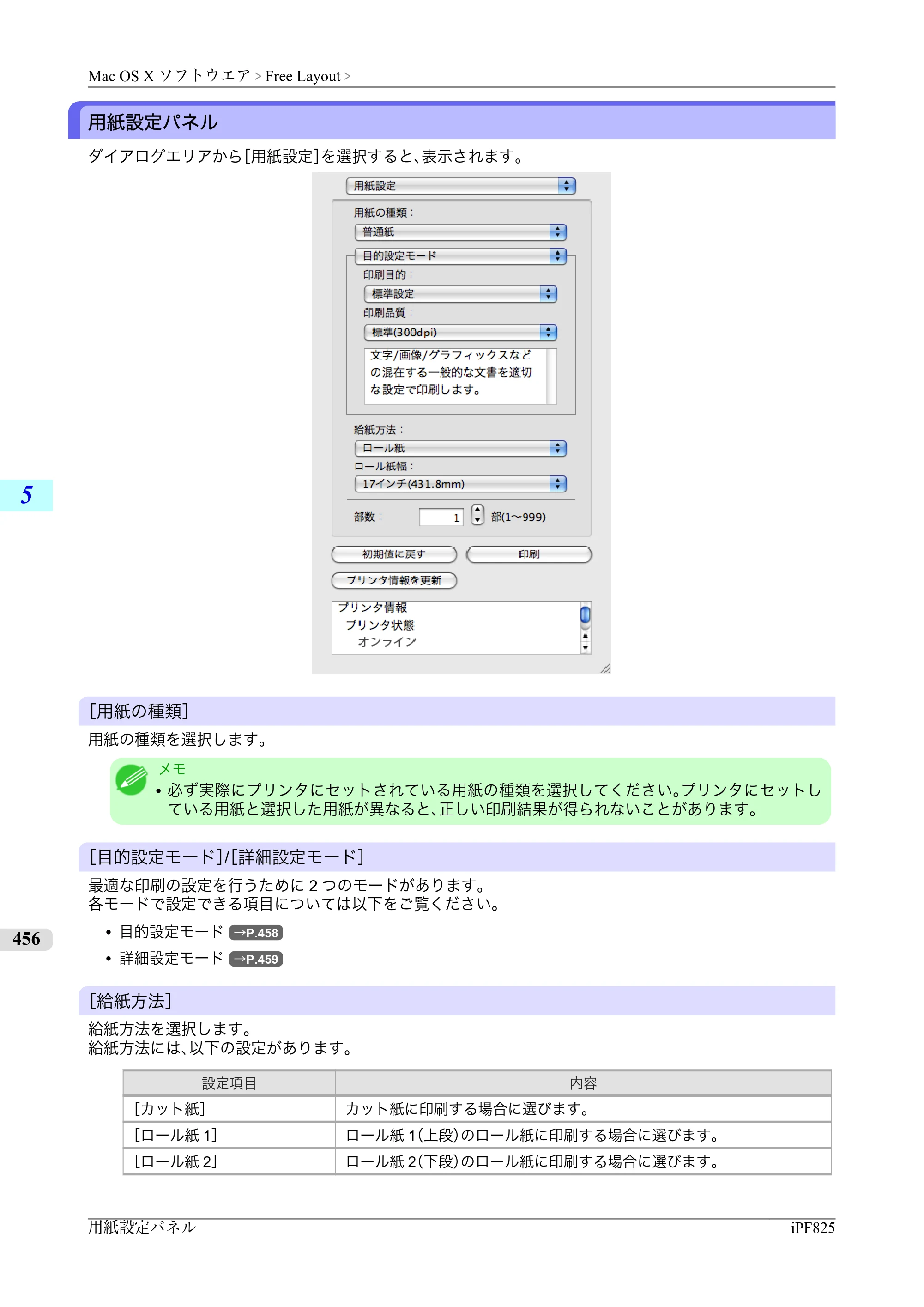Click the print purpose description text box
Image resolution: width=924 pixels, height=1307 pixels.
pos(460,376)
